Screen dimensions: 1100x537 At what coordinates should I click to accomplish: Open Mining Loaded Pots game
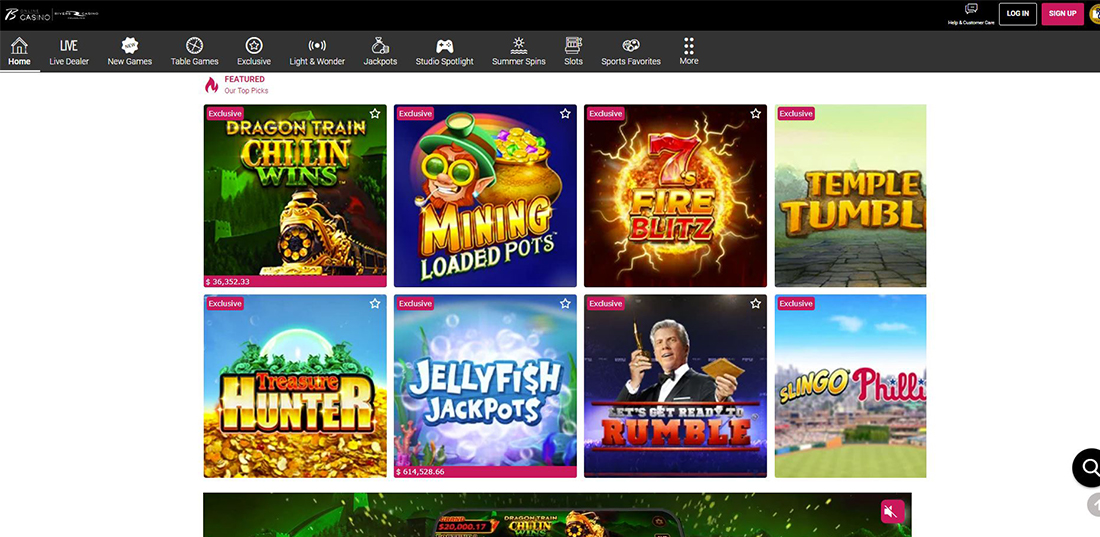[x=485, y=196]
